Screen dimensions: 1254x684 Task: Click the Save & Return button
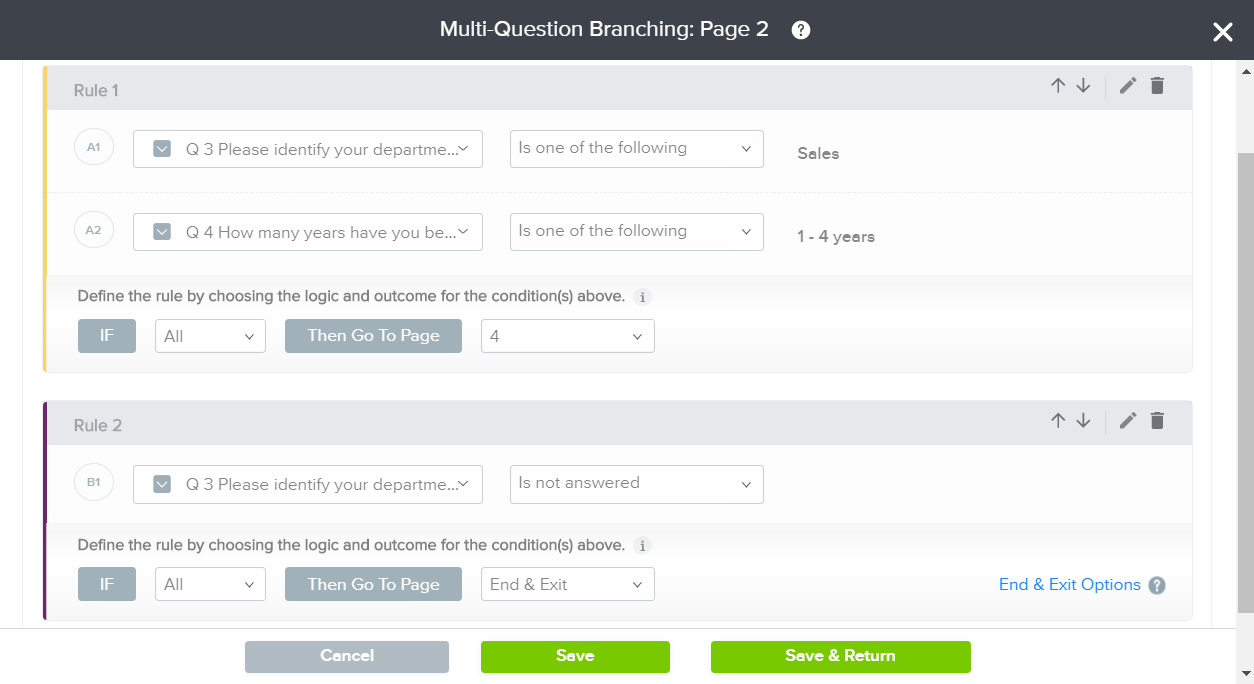[840, 656]
